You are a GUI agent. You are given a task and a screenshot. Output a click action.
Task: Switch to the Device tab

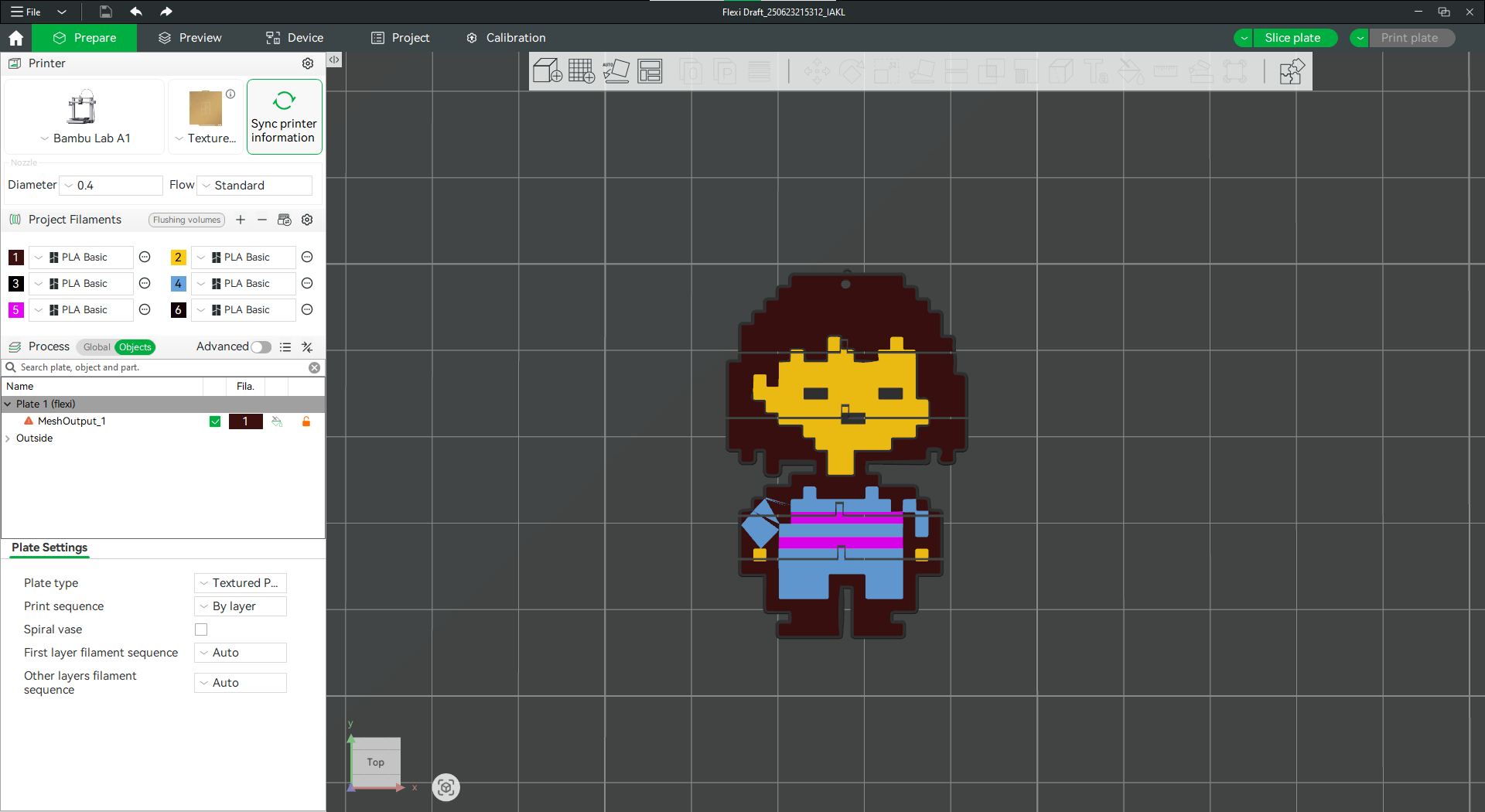[295, 38]
